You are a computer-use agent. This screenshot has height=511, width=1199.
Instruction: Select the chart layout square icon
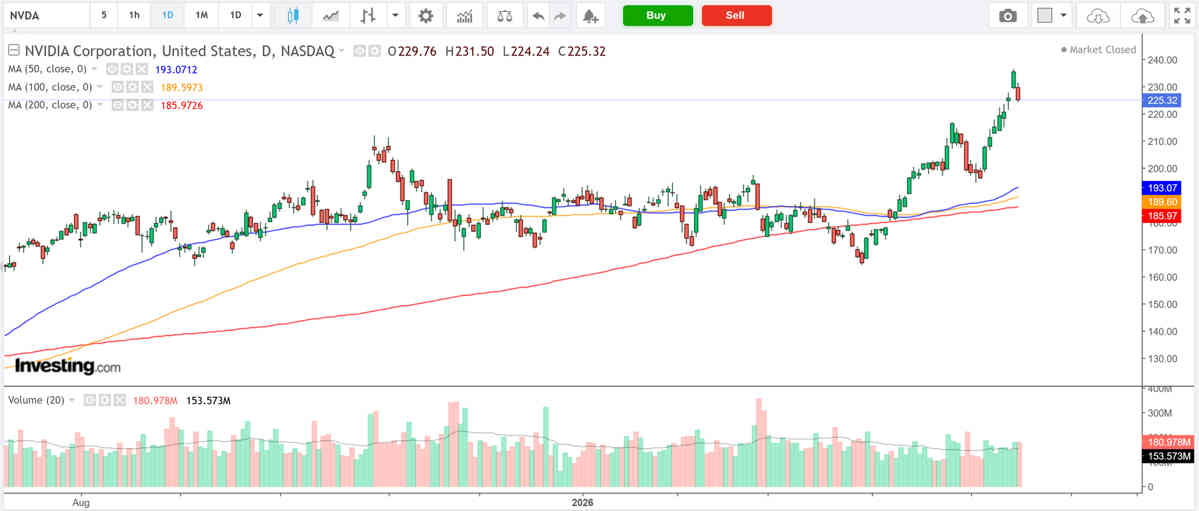[1045, 15]
